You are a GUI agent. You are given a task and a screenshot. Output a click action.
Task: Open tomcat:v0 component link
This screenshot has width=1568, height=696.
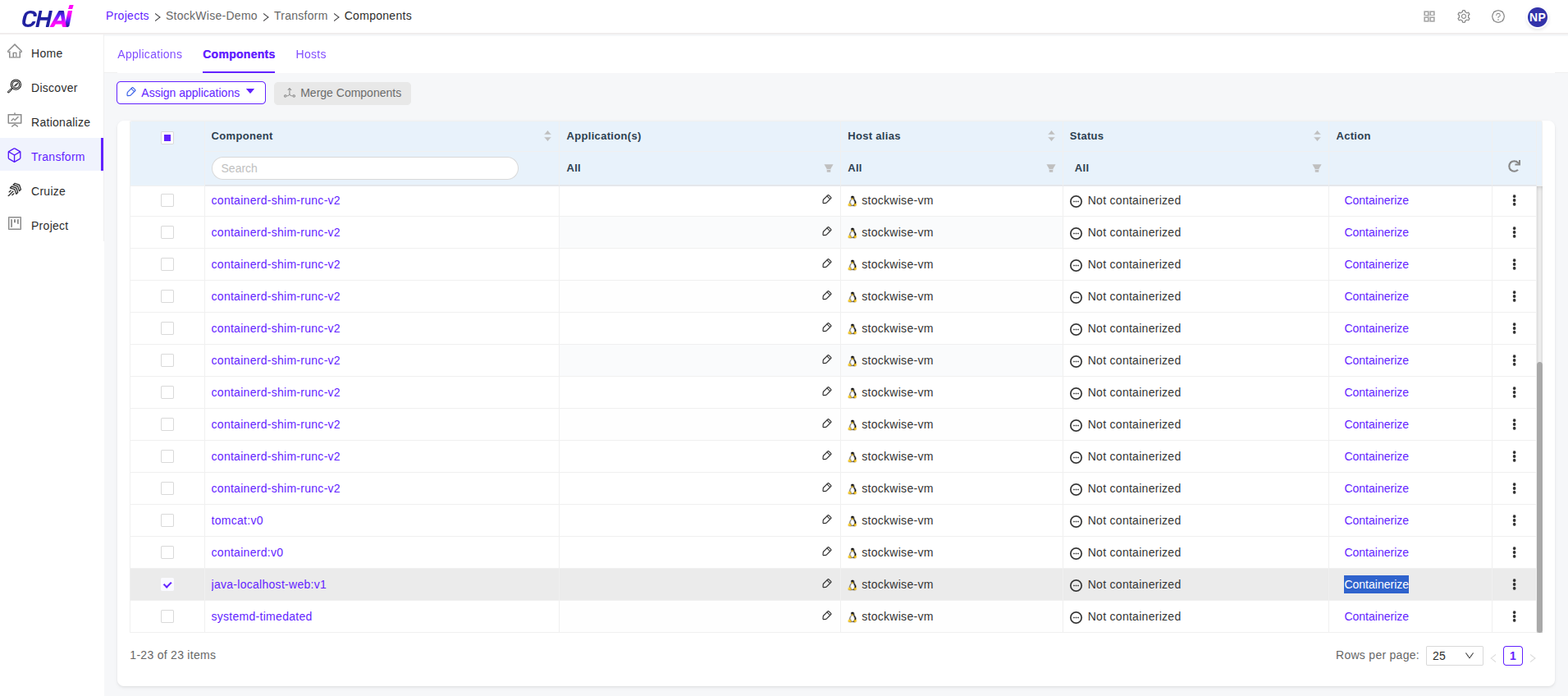point(237,520)
